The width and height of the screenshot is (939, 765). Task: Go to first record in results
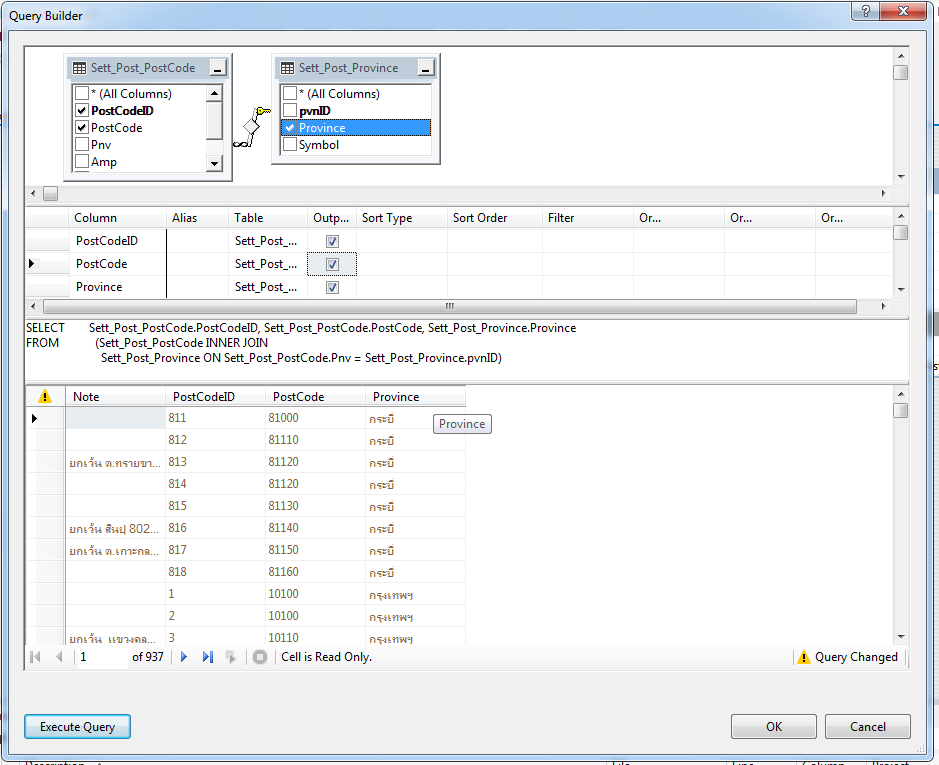(36, 657)
